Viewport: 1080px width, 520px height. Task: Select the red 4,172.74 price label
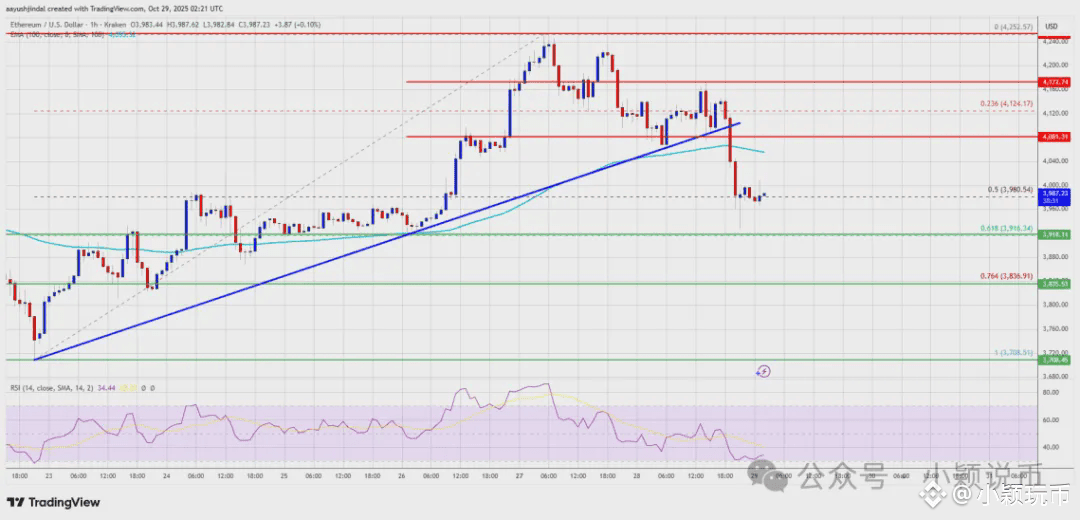(x=1054, y=82)
